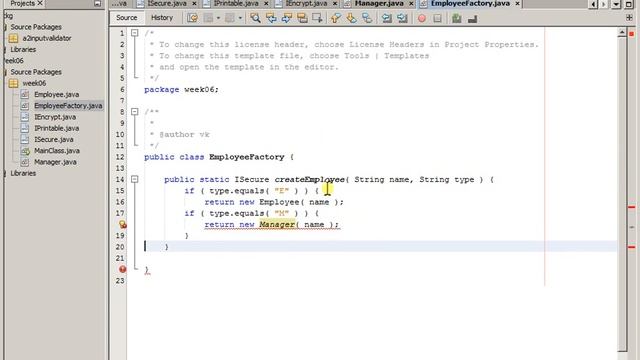The height and width of the screenshot is (360, 640).
Task: Collapse the Javadoc fold at line 8
Action: click(135, 111)
